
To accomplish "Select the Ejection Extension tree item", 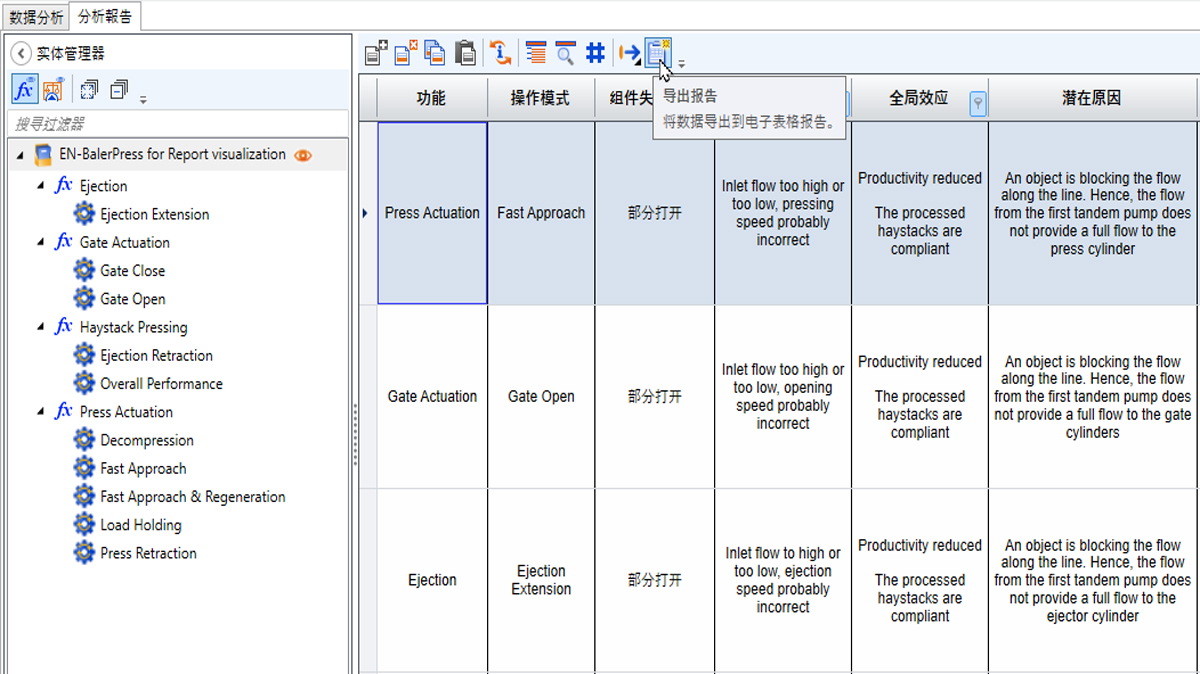I will tap(155, 214).
